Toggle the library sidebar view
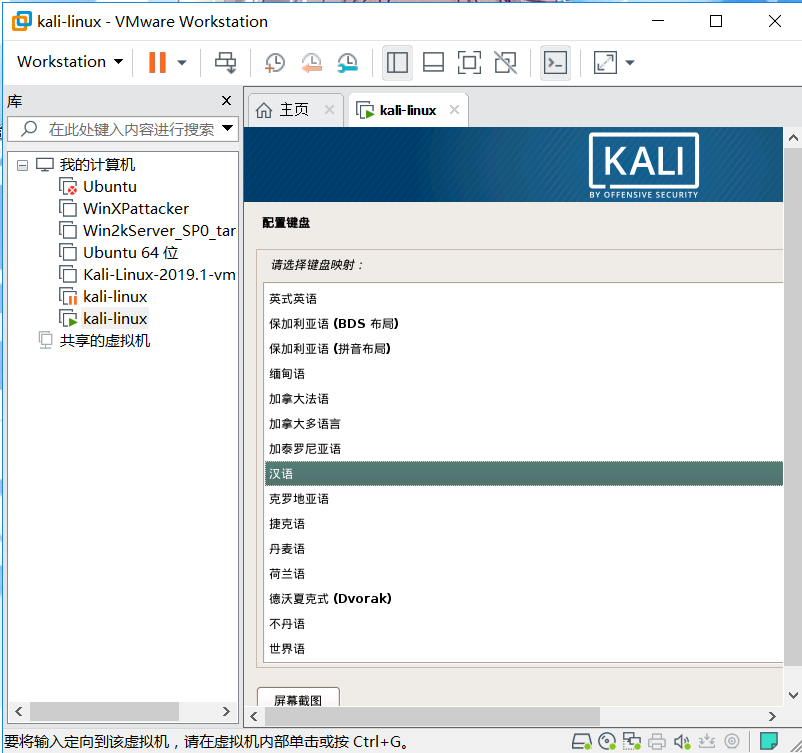Viewport: 802px width, 753px height. pyautogui.click(x=397, y=62)
